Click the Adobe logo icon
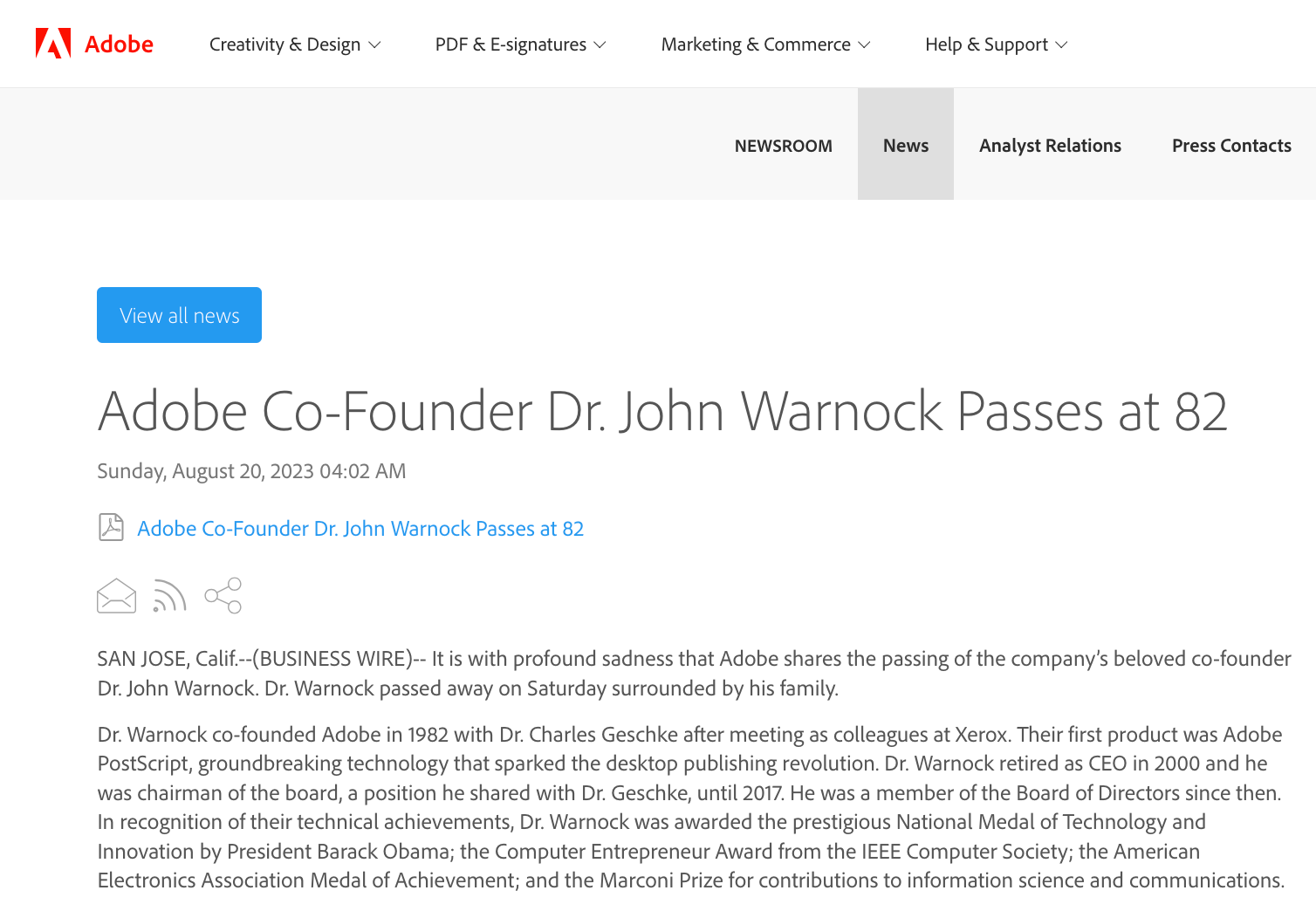Screen dimensions: 1316x911 click(53, 44)
